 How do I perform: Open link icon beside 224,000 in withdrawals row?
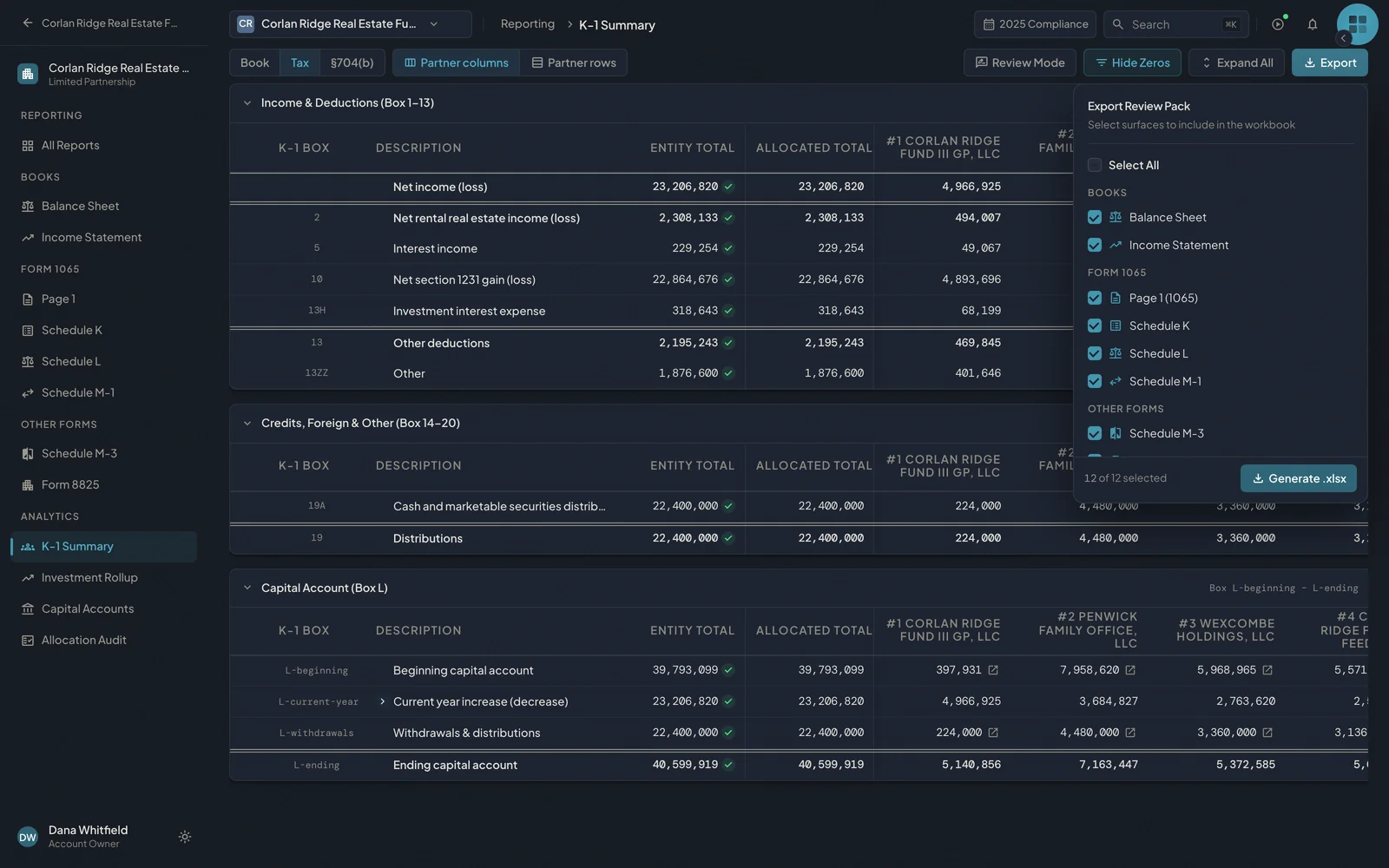point(993,733)
